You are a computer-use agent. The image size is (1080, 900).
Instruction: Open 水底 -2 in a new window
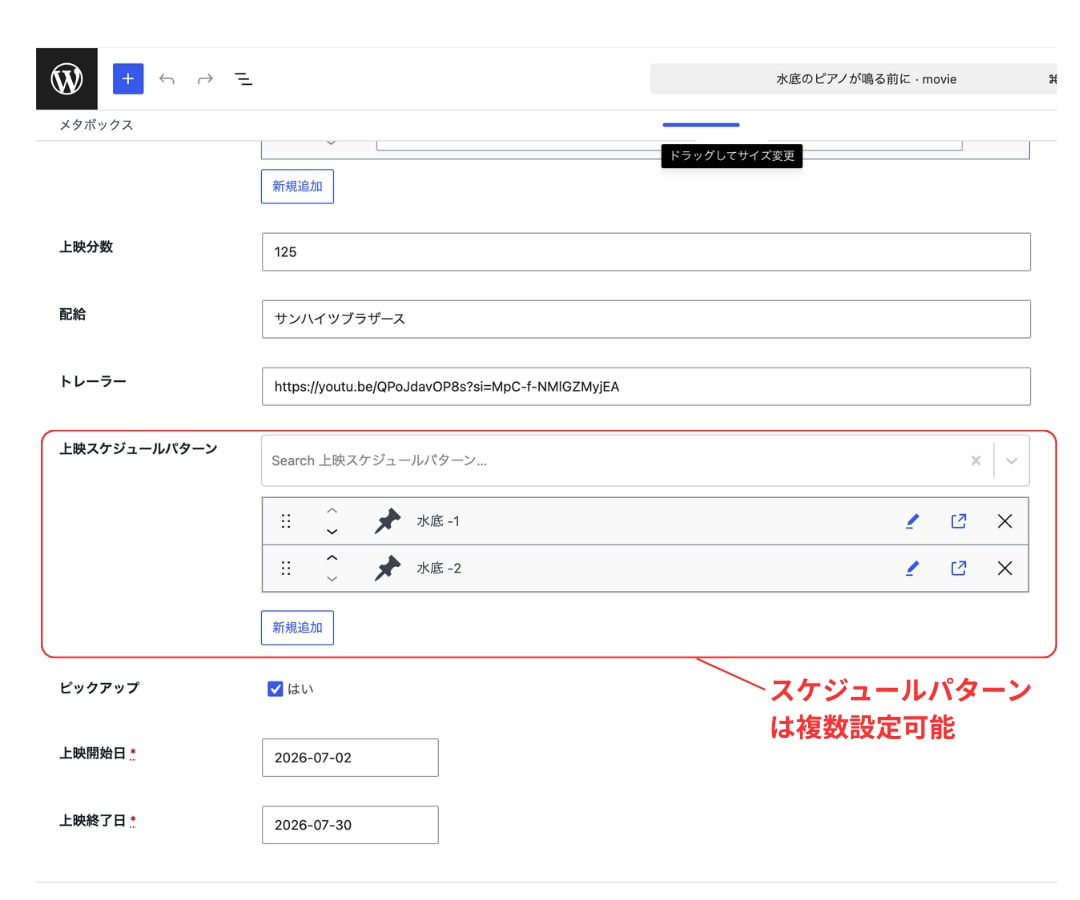[x=958, y=568]
